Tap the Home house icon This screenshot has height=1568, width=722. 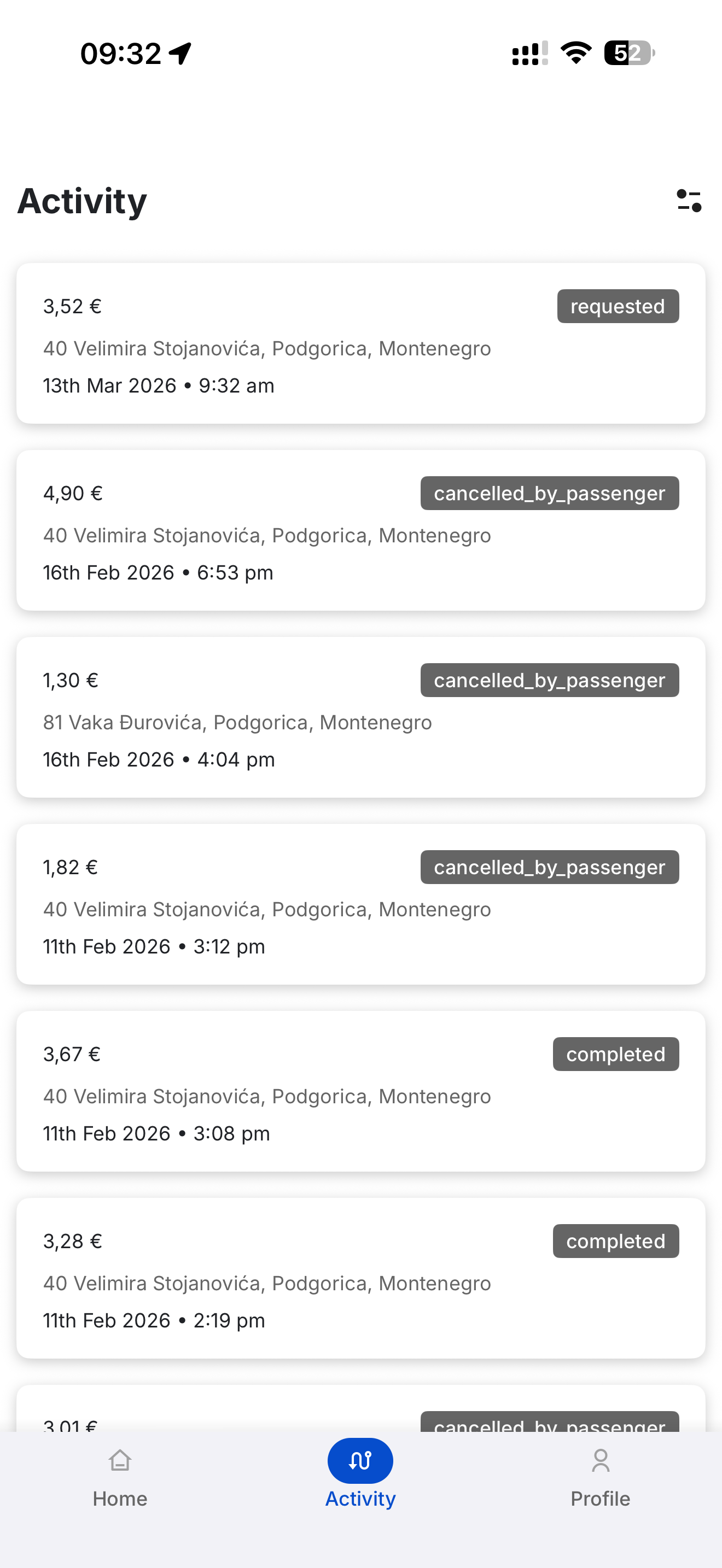tap(120, 1460)
